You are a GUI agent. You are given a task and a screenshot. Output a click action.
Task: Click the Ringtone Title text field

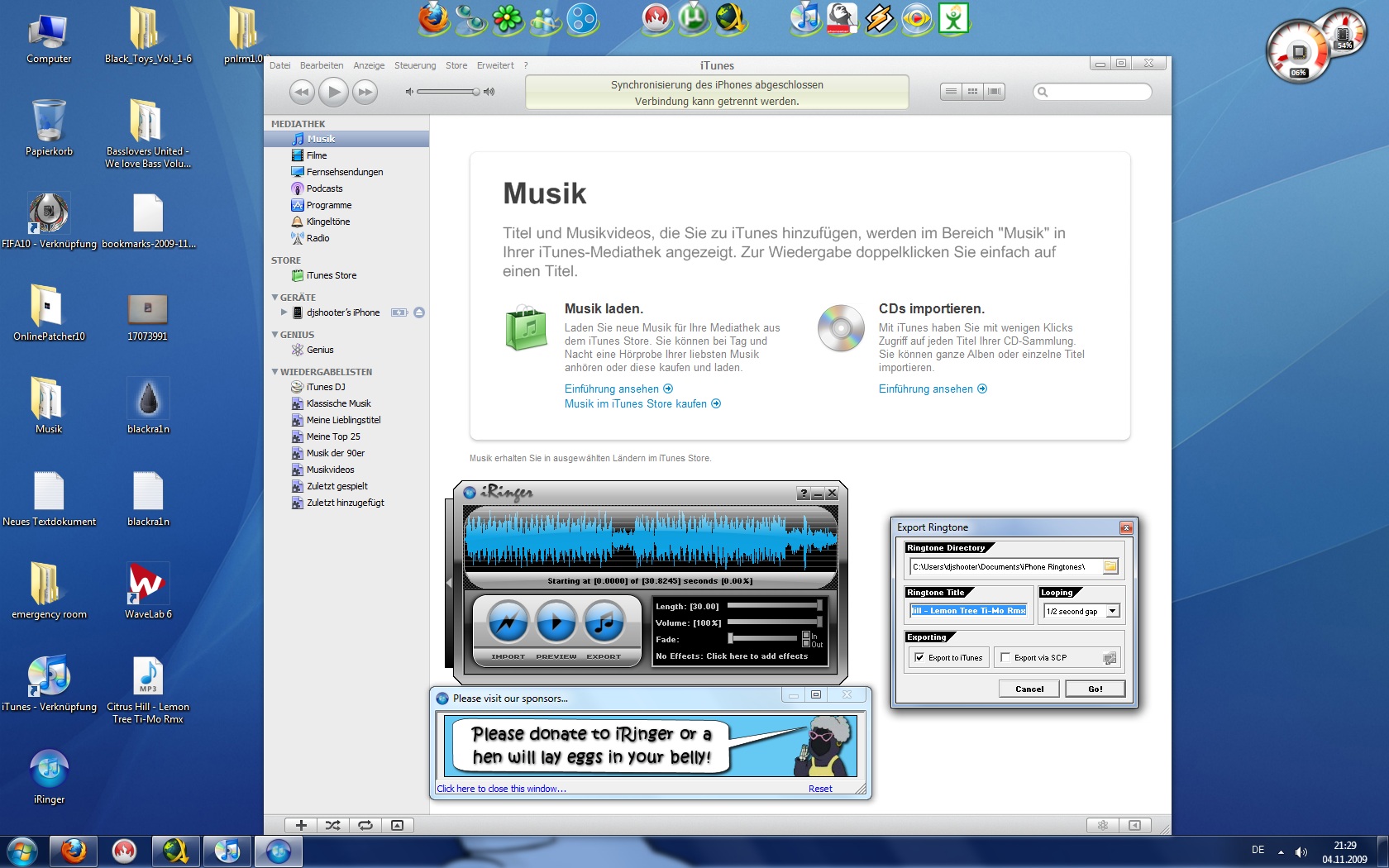pyautogui.click(x=967, y=611)
